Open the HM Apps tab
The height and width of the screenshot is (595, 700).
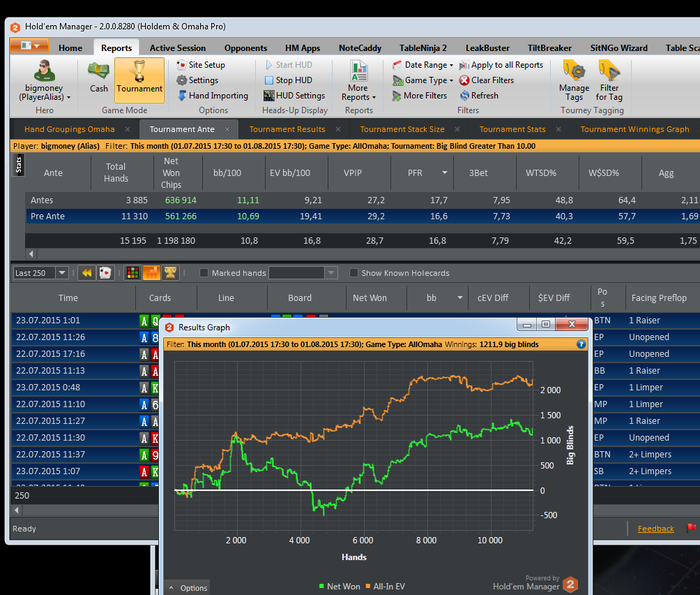[303, 48]
